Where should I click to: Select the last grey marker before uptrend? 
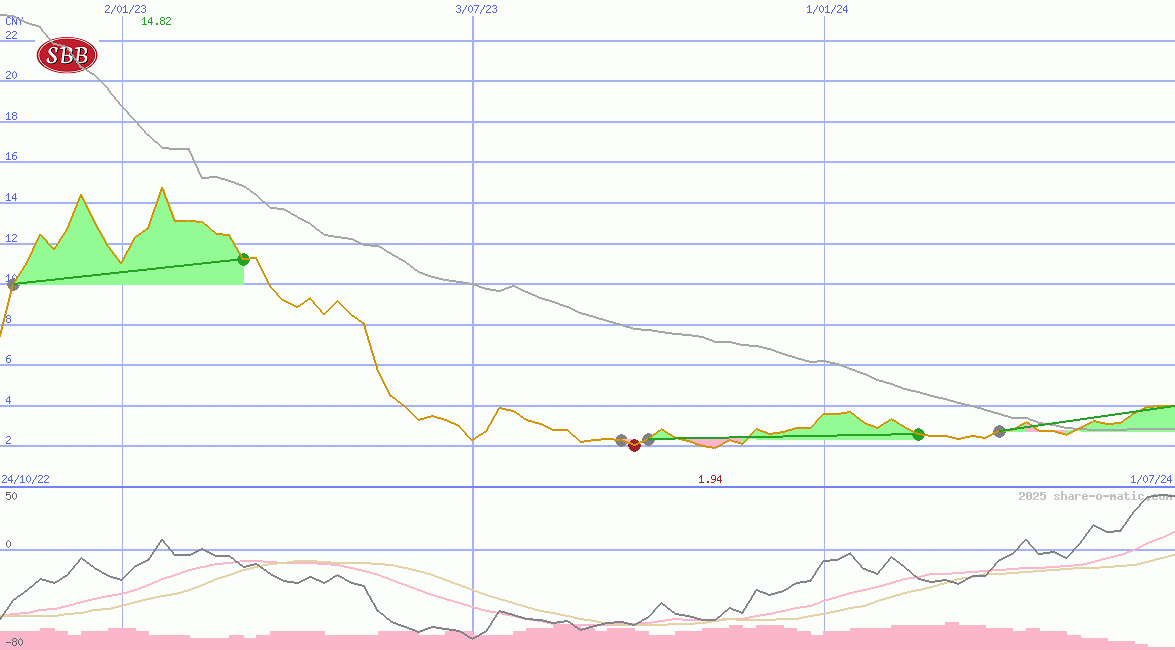pos(999,431)
